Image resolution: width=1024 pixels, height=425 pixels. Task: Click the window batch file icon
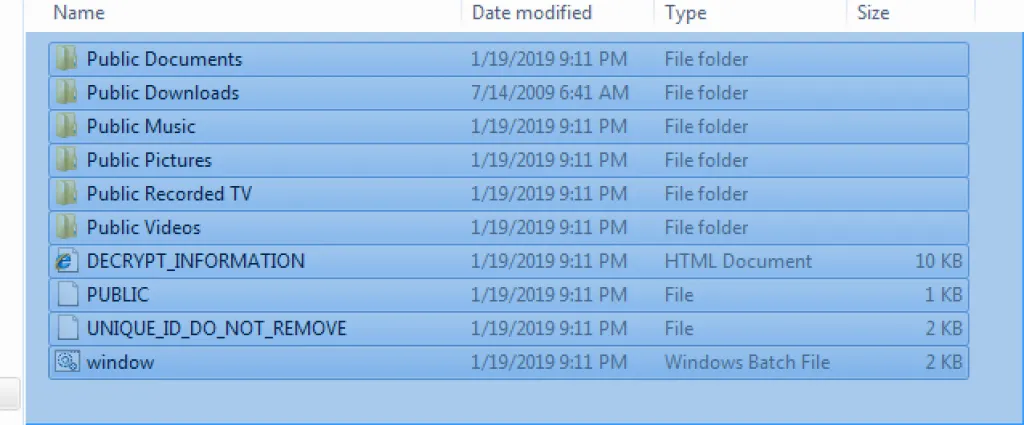point(67,363)
